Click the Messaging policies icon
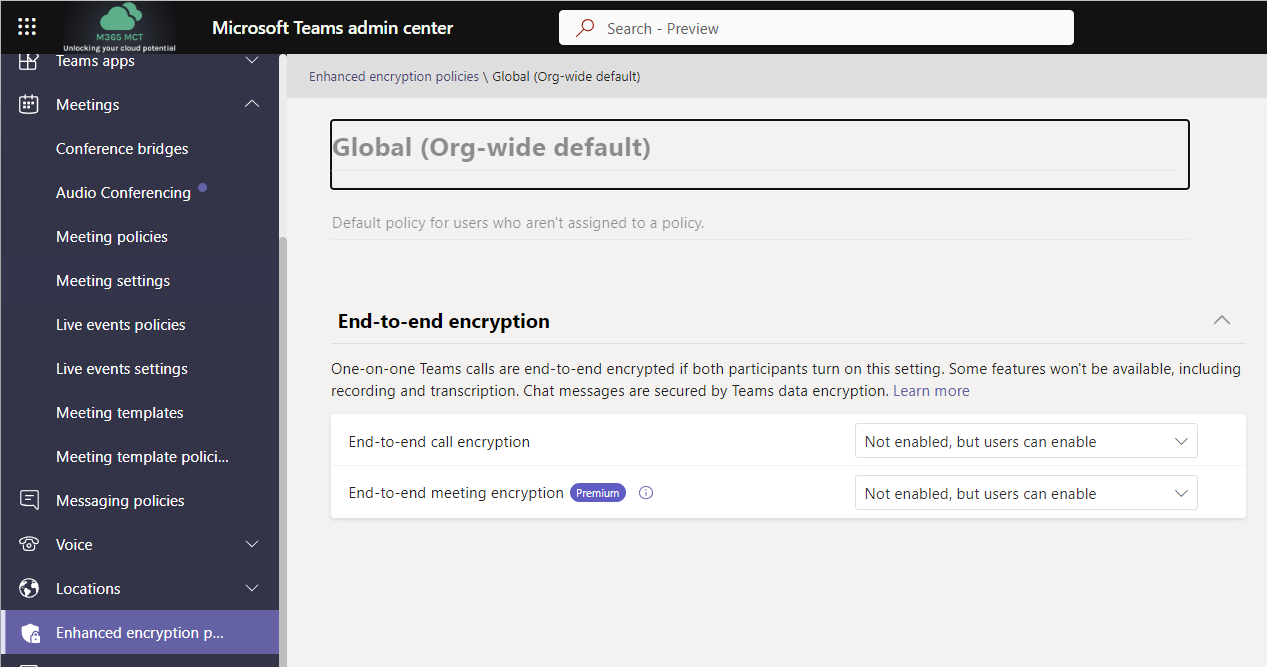The image size is (1267, 667). click(x=28, y=500)
